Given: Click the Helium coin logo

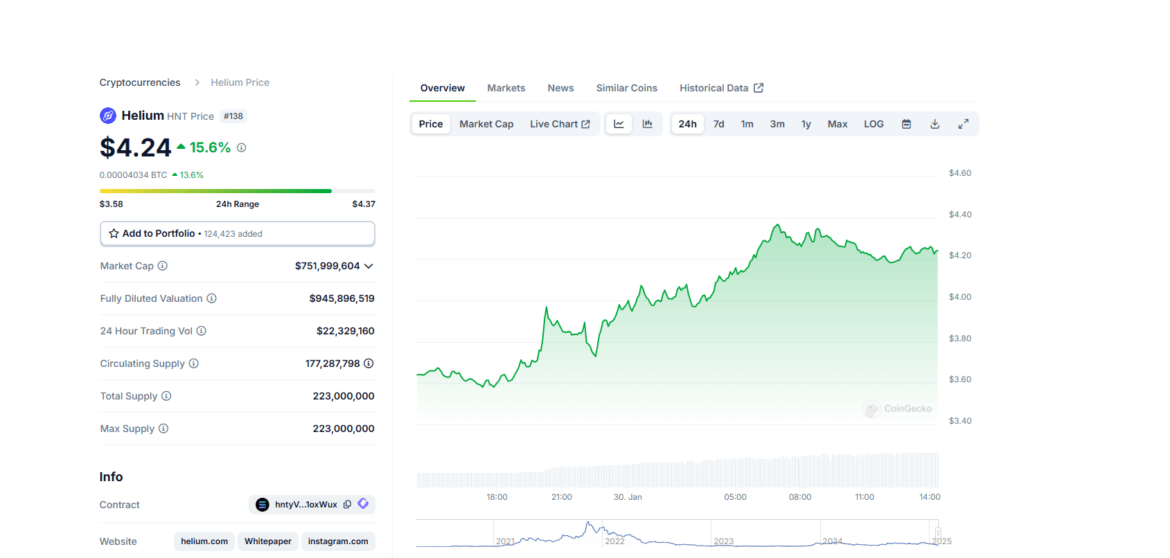Looking at the screenshot, I should (x=108, y=116).
